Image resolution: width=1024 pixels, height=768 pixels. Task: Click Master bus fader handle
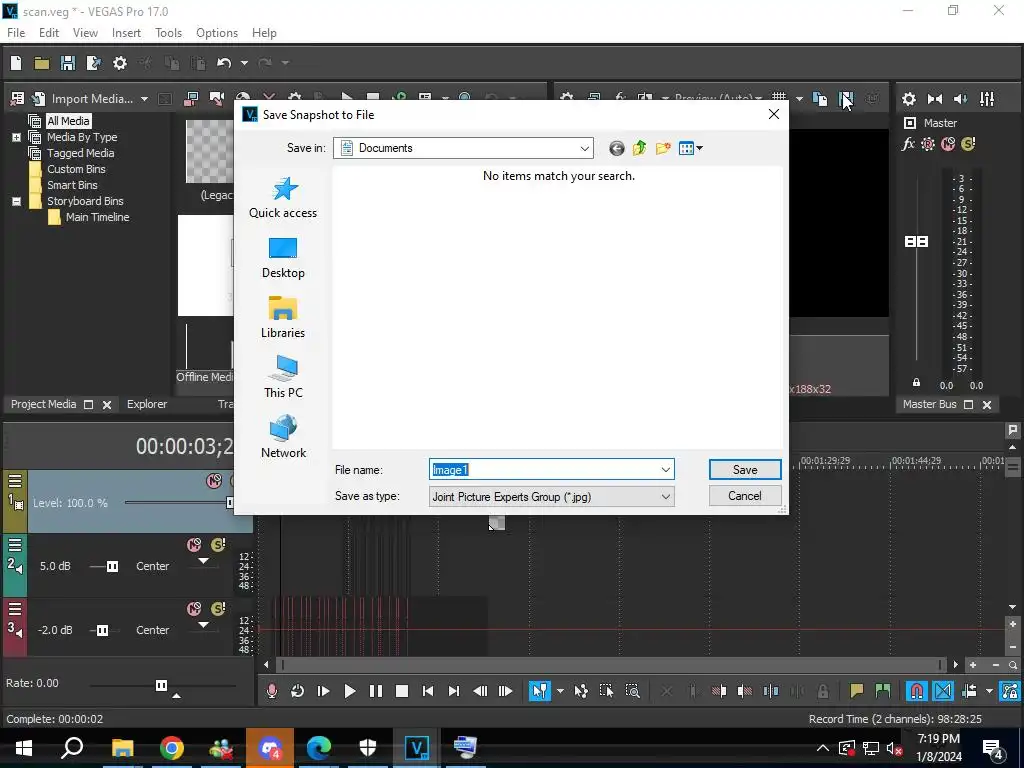[916, 242]
